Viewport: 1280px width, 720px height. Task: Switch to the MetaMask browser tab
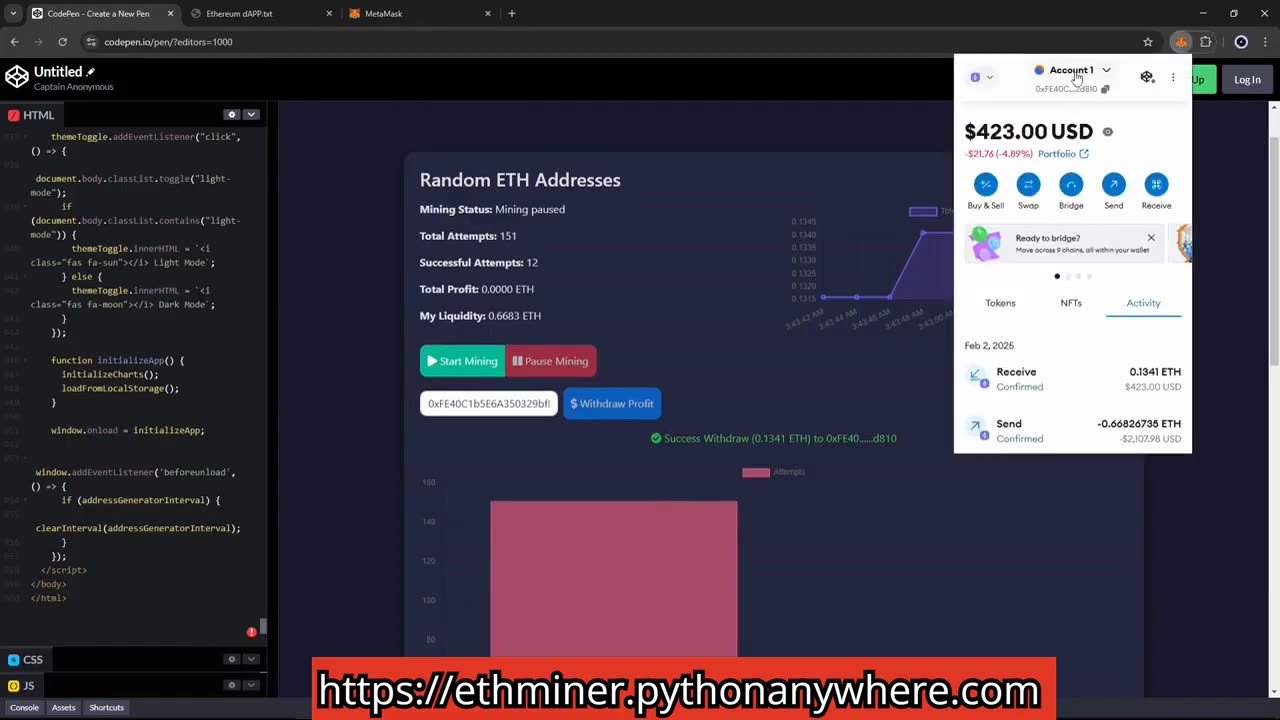420,14
